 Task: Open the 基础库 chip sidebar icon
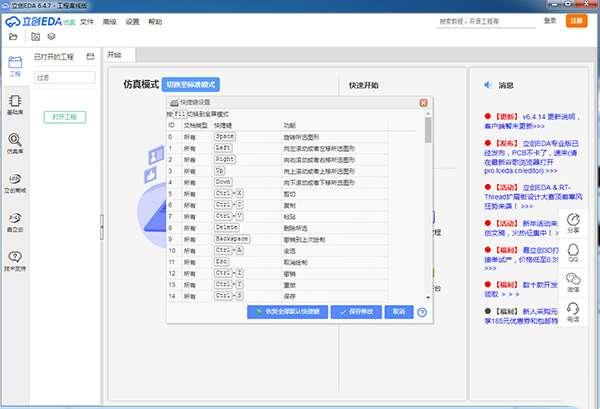click(15, 105)
